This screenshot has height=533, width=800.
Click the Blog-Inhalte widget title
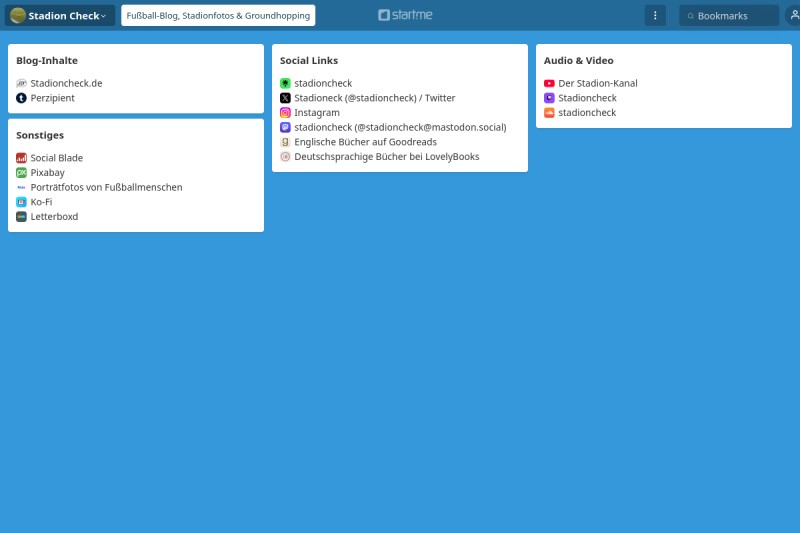tap(47, 61)
